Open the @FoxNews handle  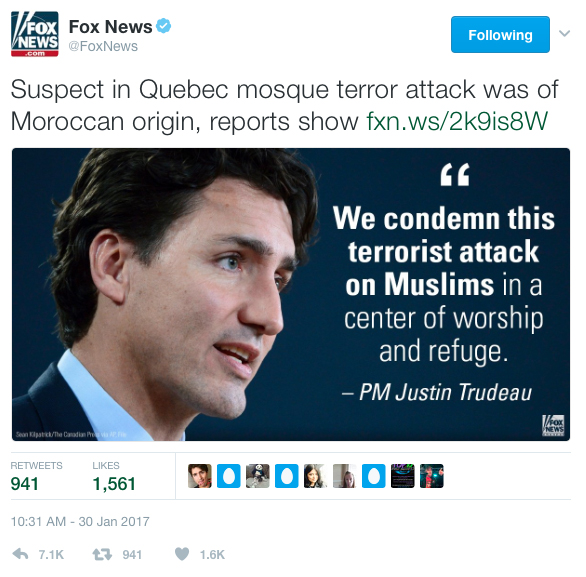click(103, 46)
